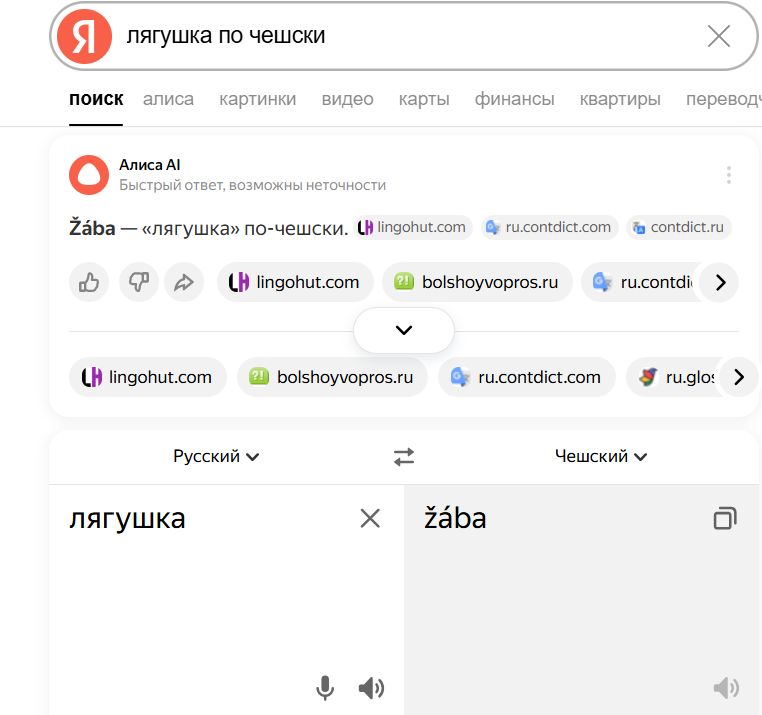Click into the search query field
This screenshot has width=762, height=715.
(400, 37)
